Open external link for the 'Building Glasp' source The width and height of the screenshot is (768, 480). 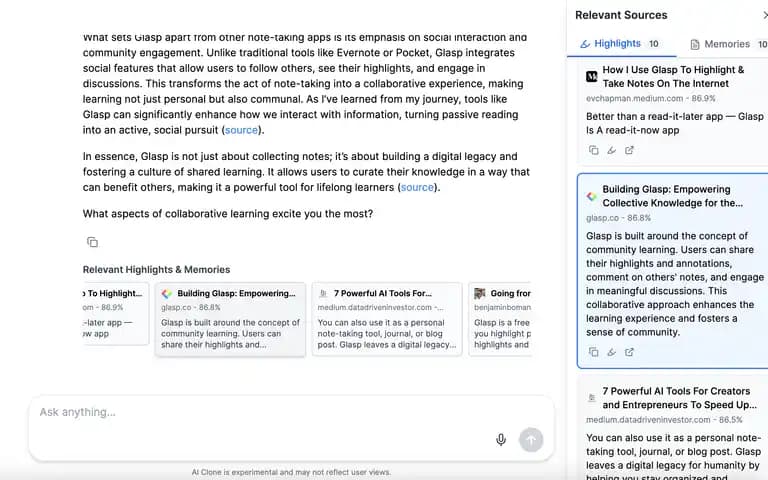click(x=629, y=352)
